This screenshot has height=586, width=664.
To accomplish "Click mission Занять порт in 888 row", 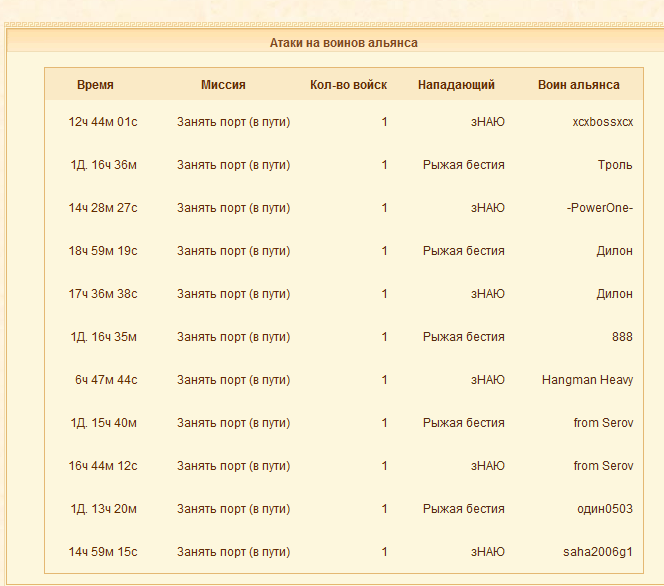I will (x=233, y=337).
